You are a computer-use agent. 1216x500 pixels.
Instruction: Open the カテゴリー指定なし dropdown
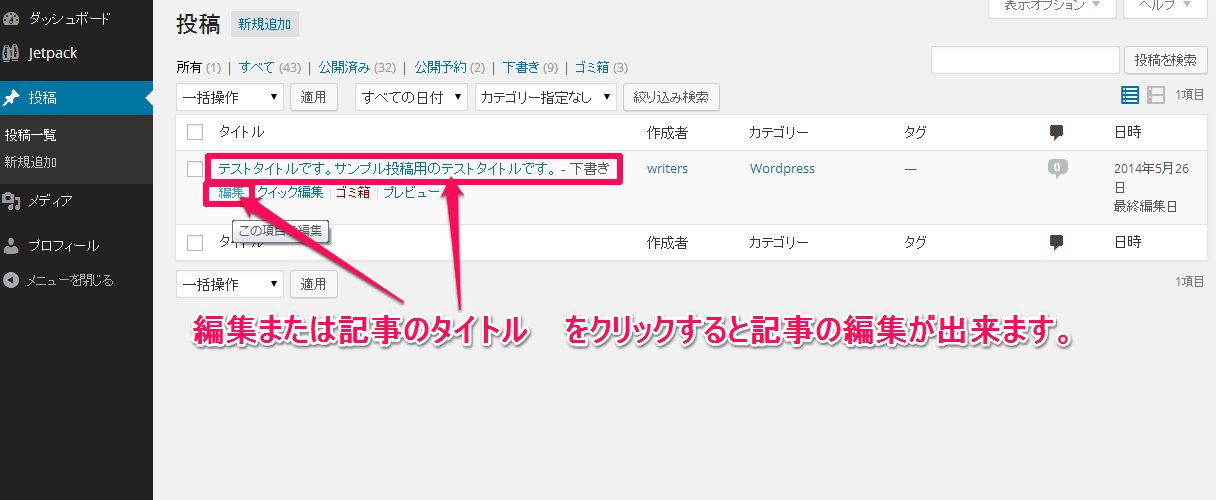click(x=545, y=97)
